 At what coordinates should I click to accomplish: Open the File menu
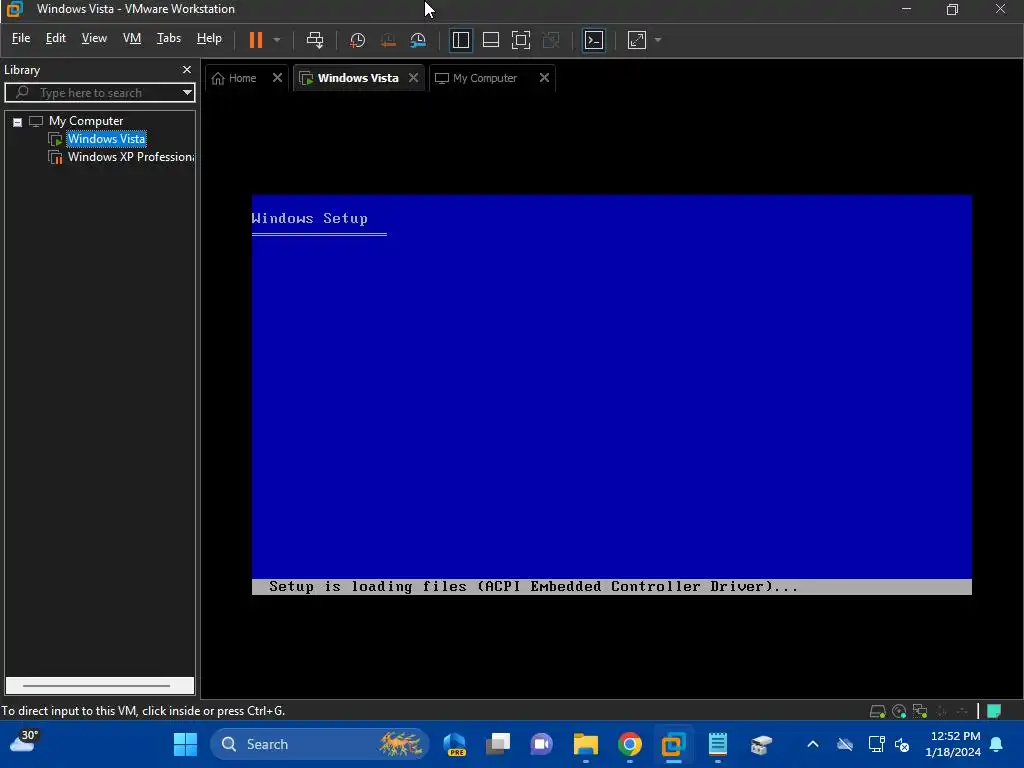tap(21, 38)
